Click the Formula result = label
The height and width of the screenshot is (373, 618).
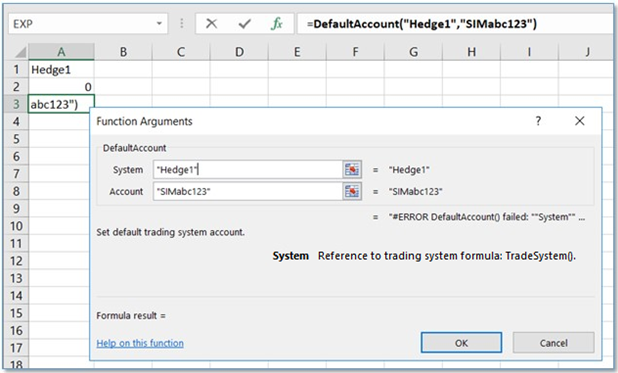tap(131, 315)
